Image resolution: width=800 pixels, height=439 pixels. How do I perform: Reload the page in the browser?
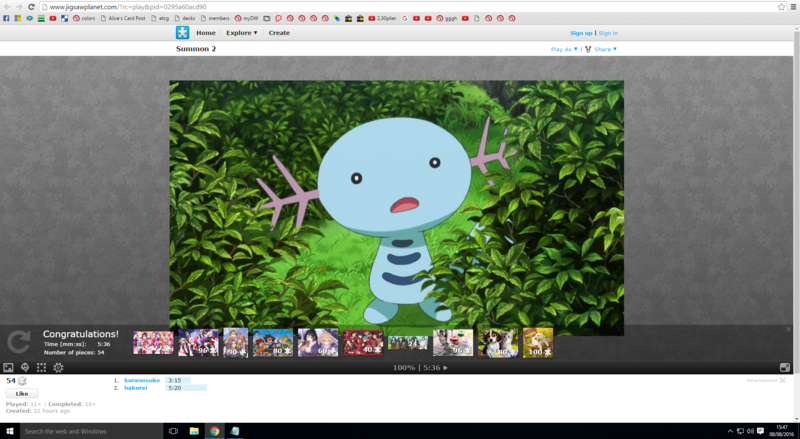(x=31, y=7)
